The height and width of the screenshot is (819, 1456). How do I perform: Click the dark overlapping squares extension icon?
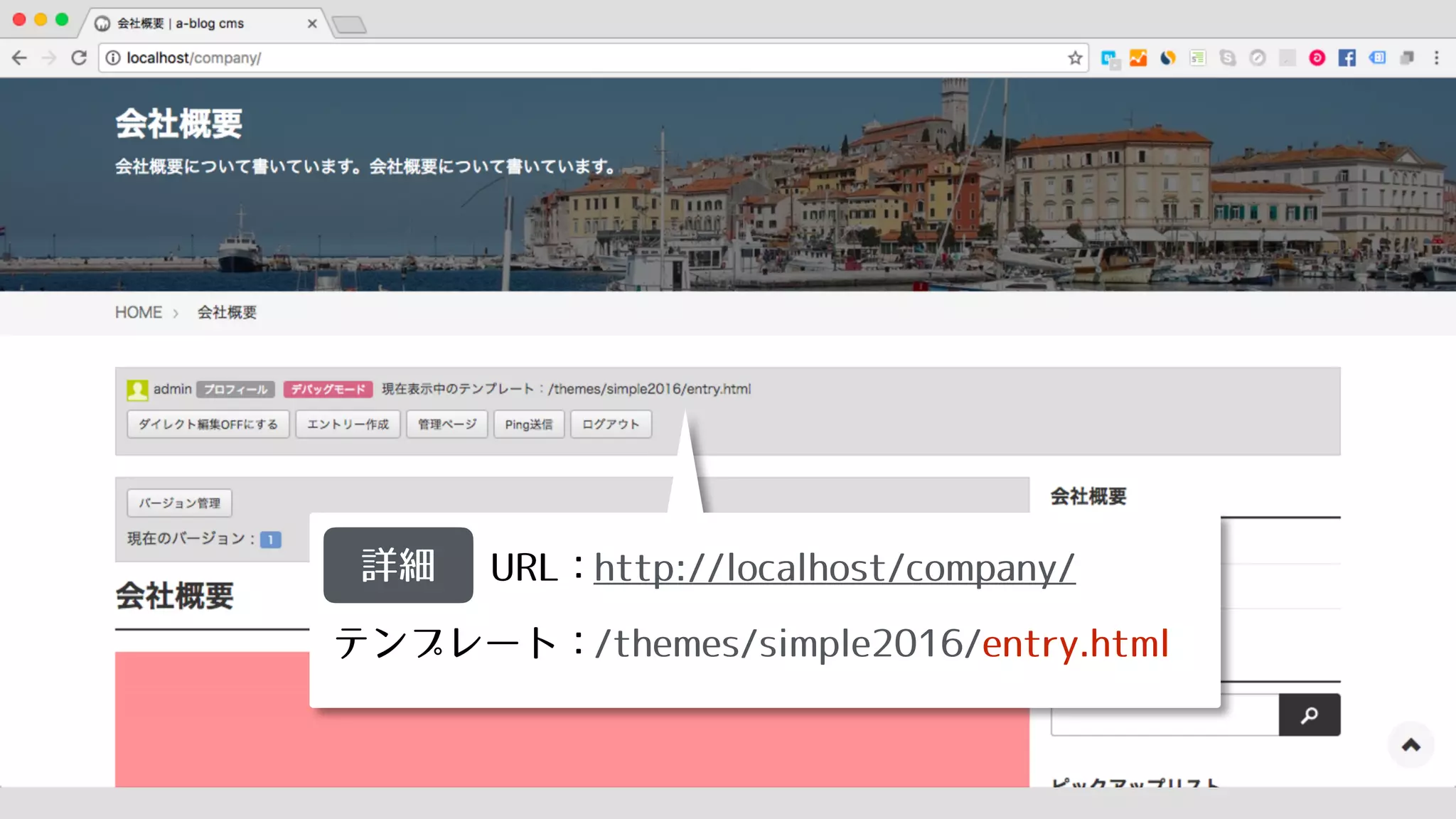tap(1407, 58)
